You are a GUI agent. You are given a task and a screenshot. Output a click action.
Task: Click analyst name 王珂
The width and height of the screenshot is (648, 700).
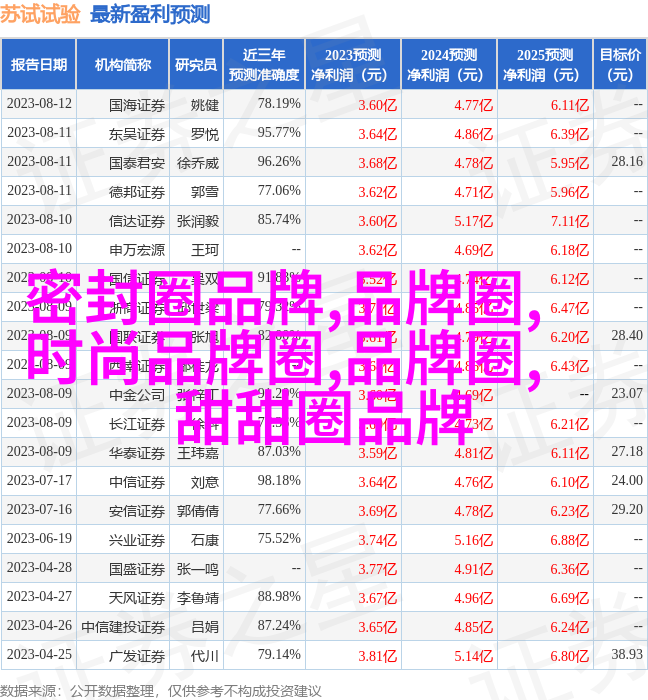(x=205, y=250)
